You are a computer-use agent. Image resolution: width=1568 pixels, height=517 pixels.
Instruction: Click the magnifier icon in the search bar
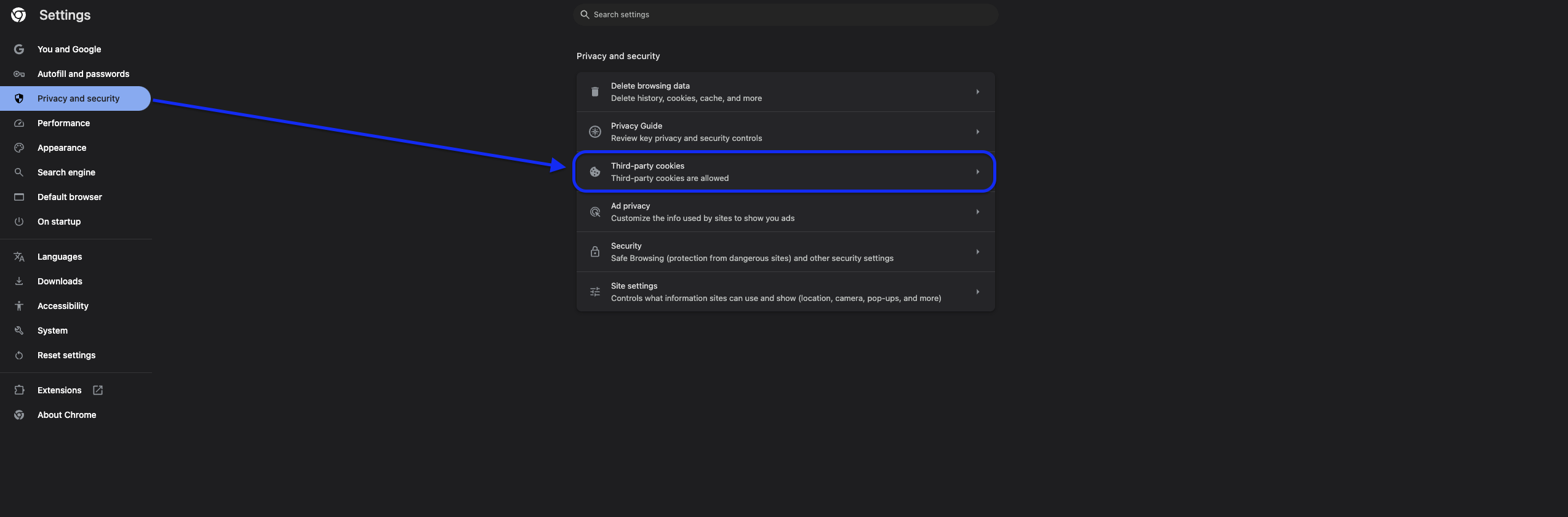[585, 15]
